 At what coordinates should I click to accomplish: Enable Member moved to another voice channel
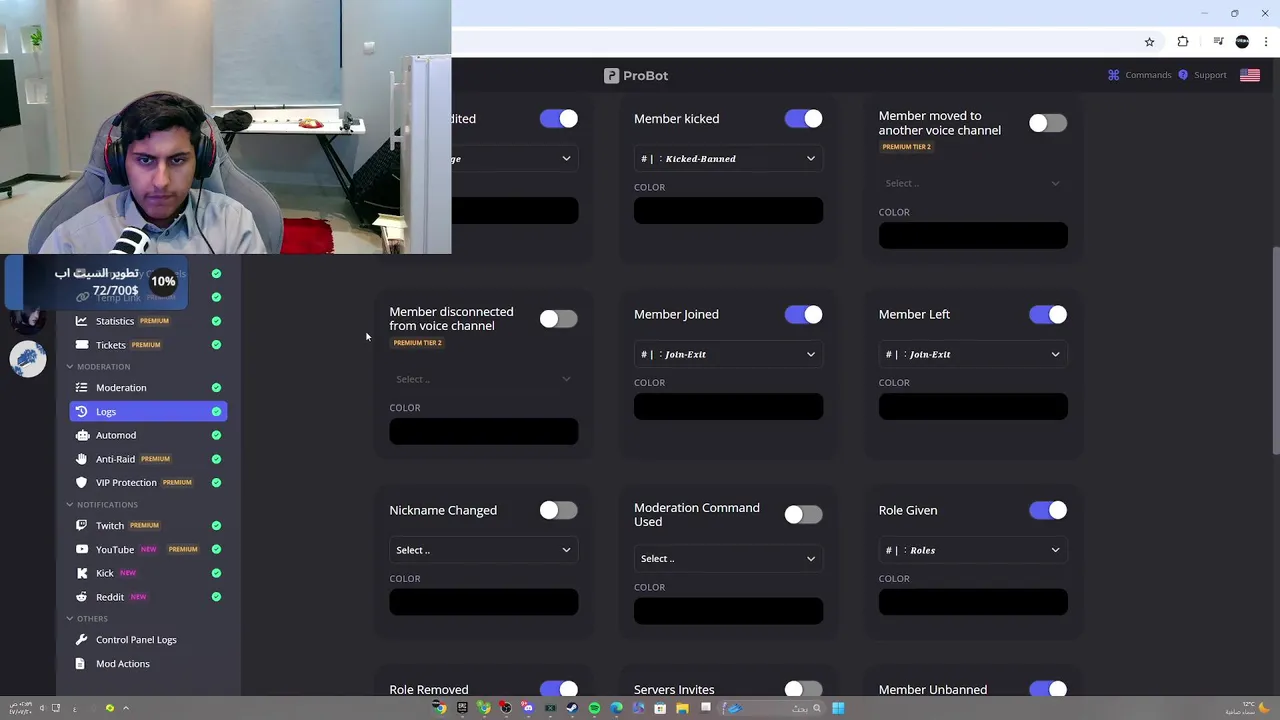click(1048, 123)
